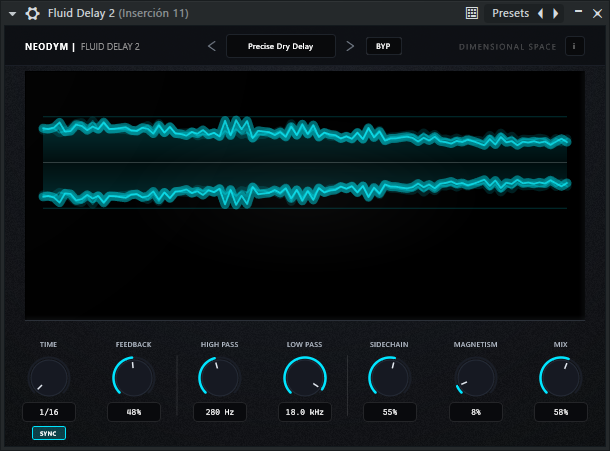The width and height of the screenshot is (610, 451).
Task: Select previous plugin preset chevron
Action: point(212,46)
